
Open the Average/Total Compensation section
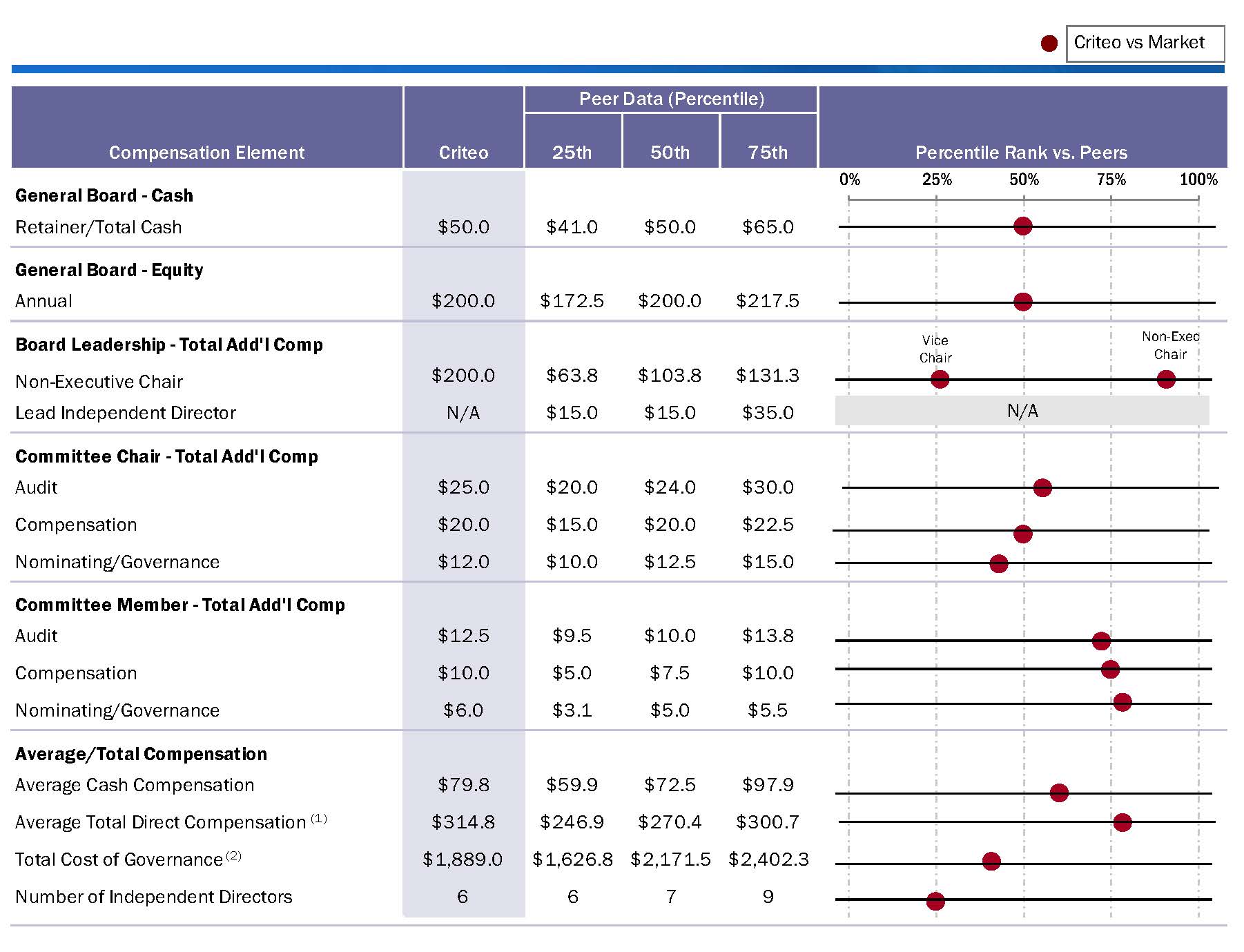click(x=141, y=753)
